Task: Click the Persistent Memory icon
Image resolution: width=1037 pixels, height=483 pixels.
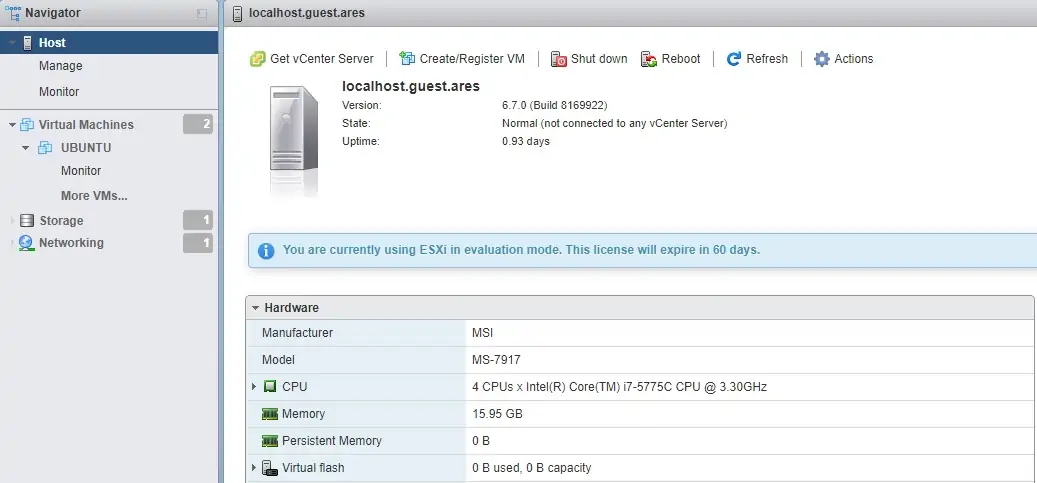Action: [270, 441]
